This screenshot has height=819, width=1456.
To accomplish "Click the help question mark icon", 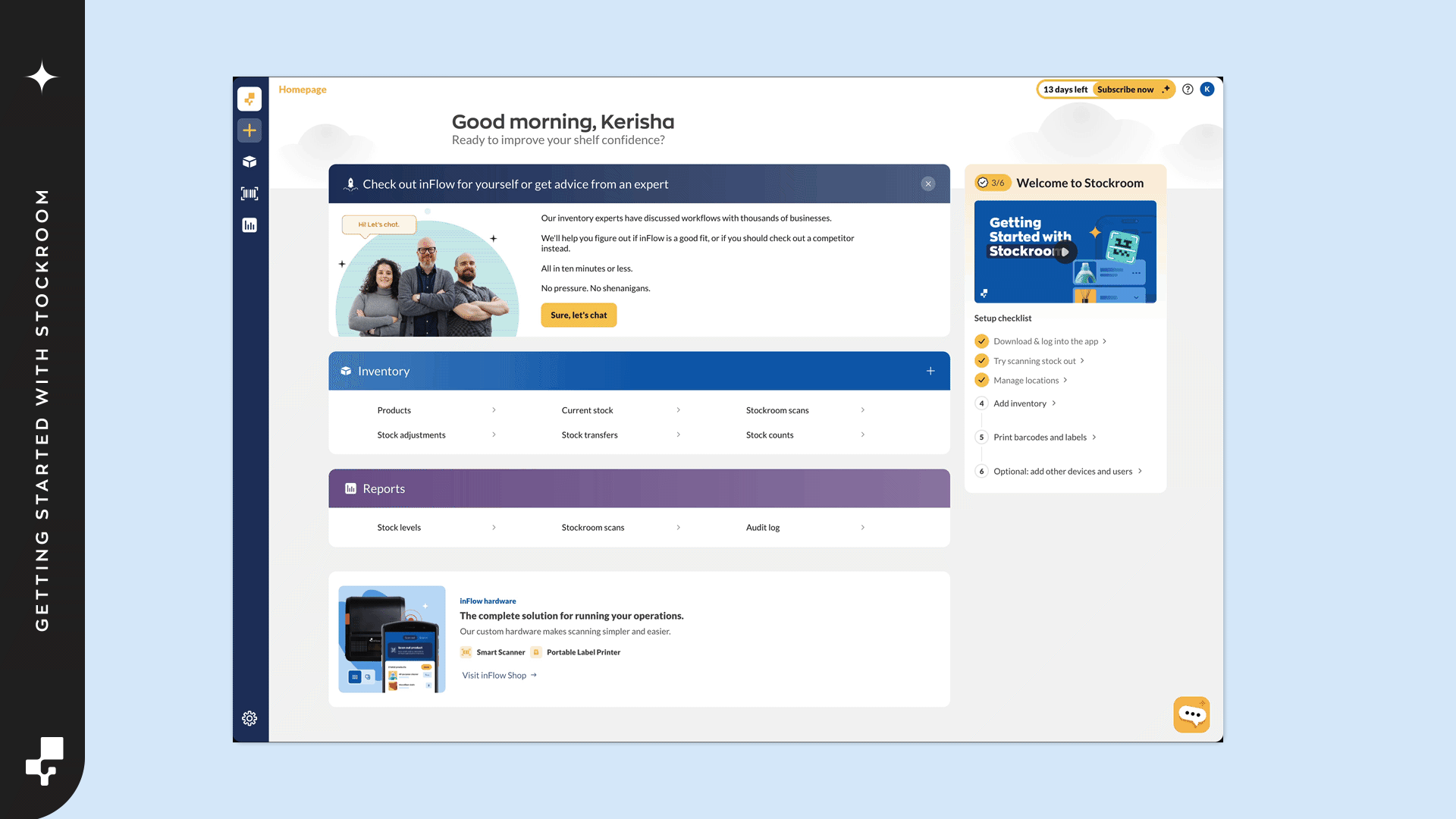I will click(1188, 89).
